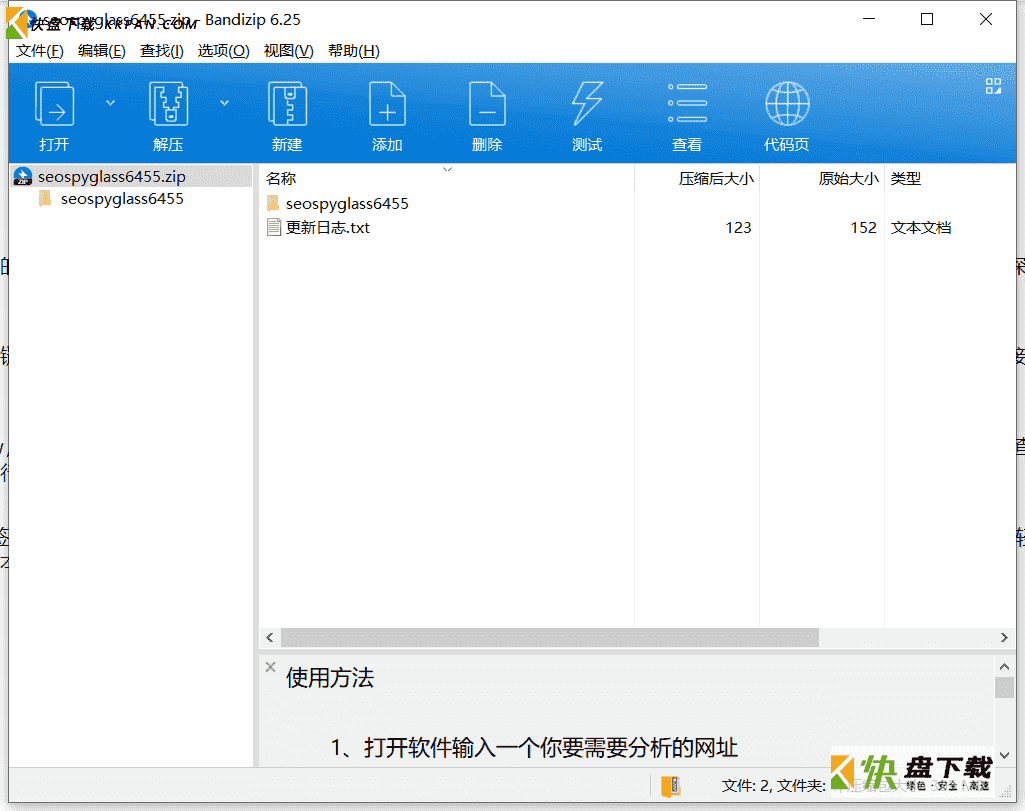Click the horizontal scrollbar right arrow
This screenshot has width=1025, height=811.
point(1004,637)
